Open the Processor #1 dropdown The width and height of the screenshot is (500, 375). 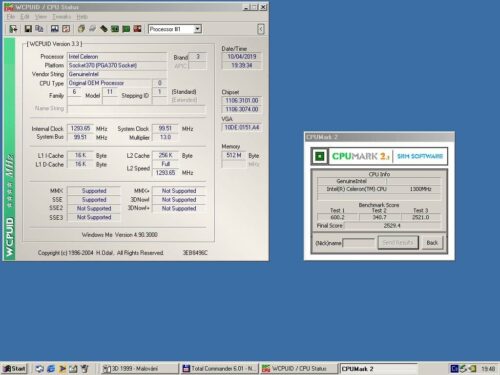(197, 29)
